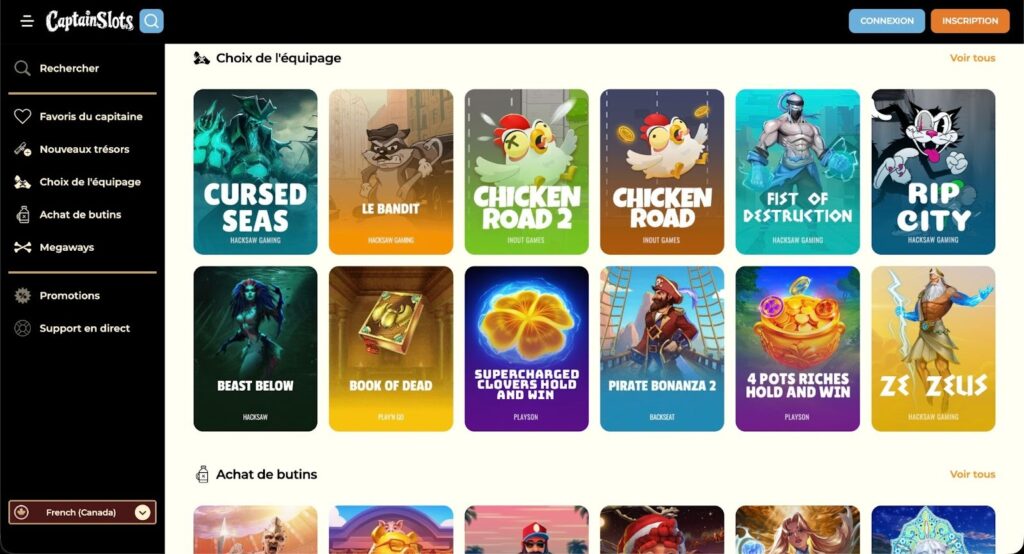Select the Megaways crossed icon
Screen dimensions: 1024x554
click(23, 247)
